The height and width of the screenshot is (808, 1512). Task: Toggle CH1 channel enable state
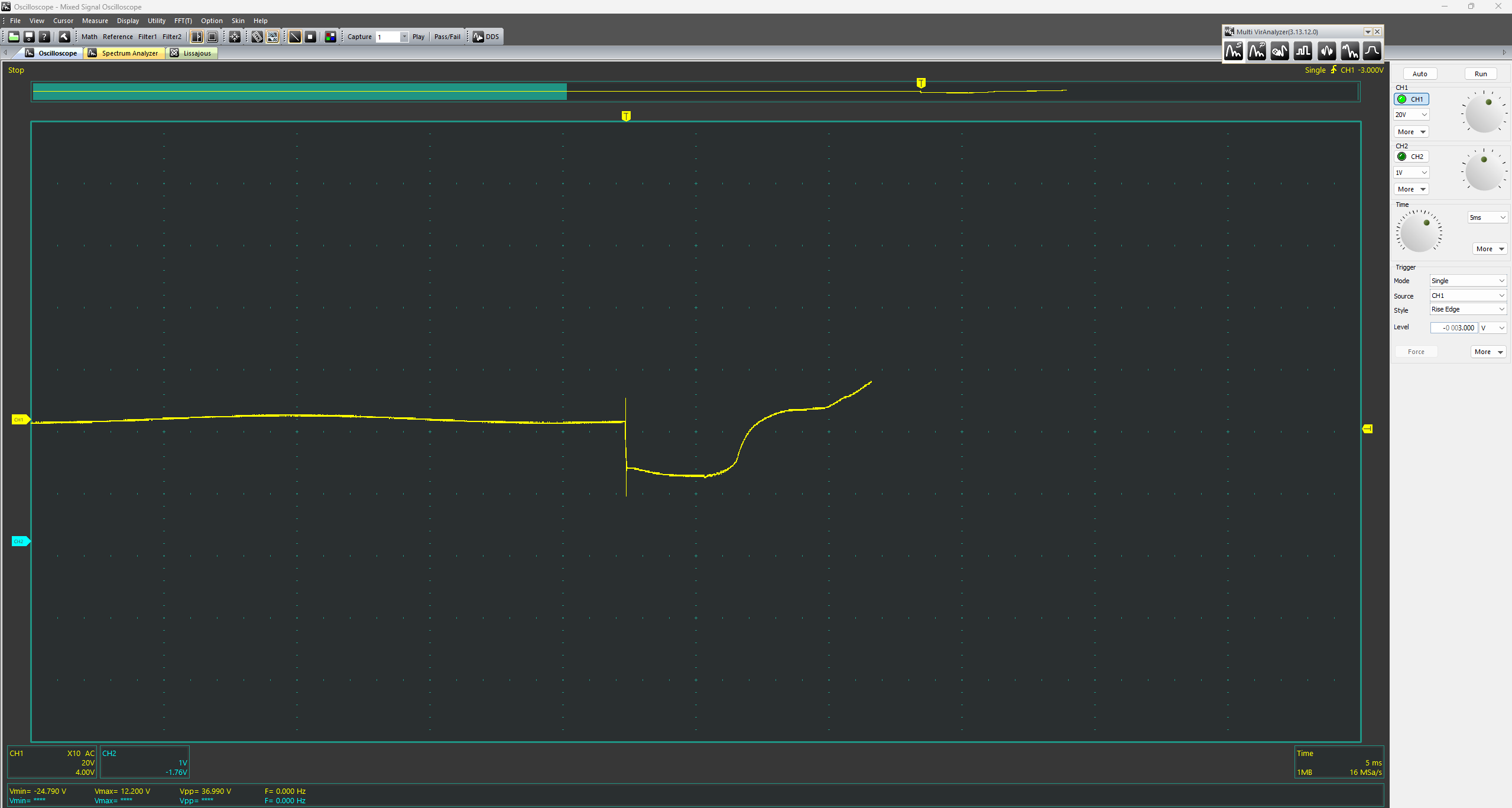[x=1413, y=99]
